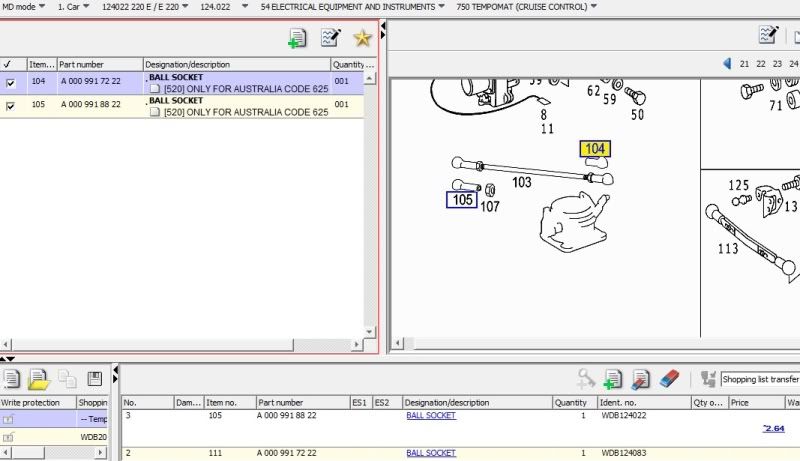Click the Designation/description header in parts list
800x461 pixels.
(x=237, y=64)
